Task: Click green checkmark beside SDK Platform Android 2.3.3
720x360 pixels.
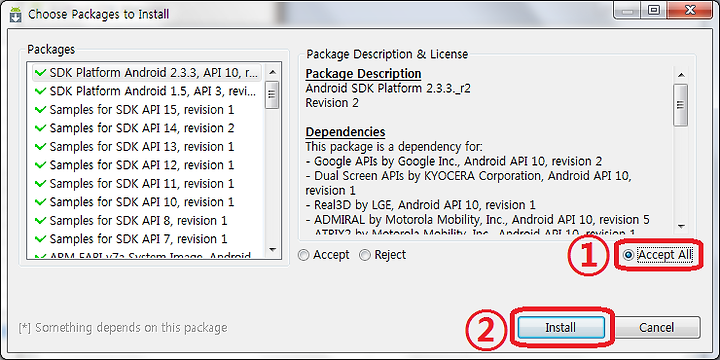Action: click(40, 73)
